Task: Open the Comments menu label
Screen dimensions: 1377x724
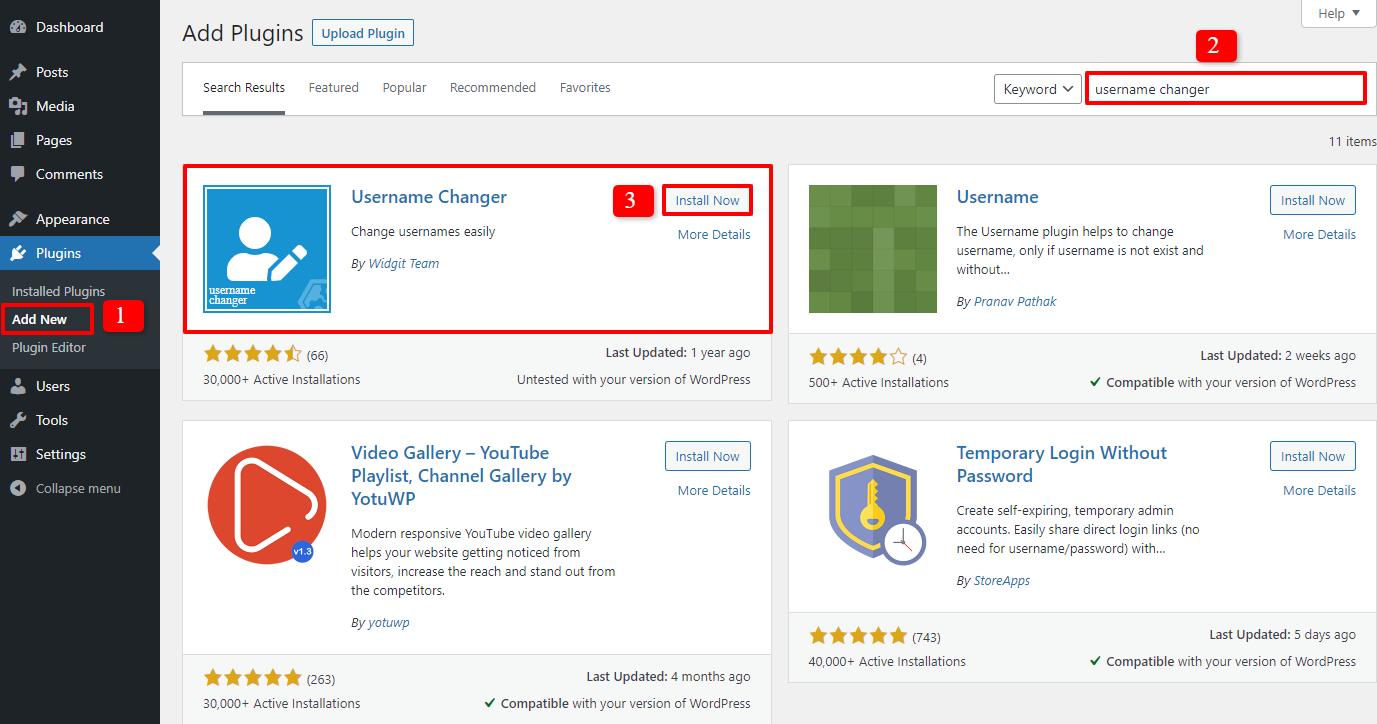Action: pos(69,174)
